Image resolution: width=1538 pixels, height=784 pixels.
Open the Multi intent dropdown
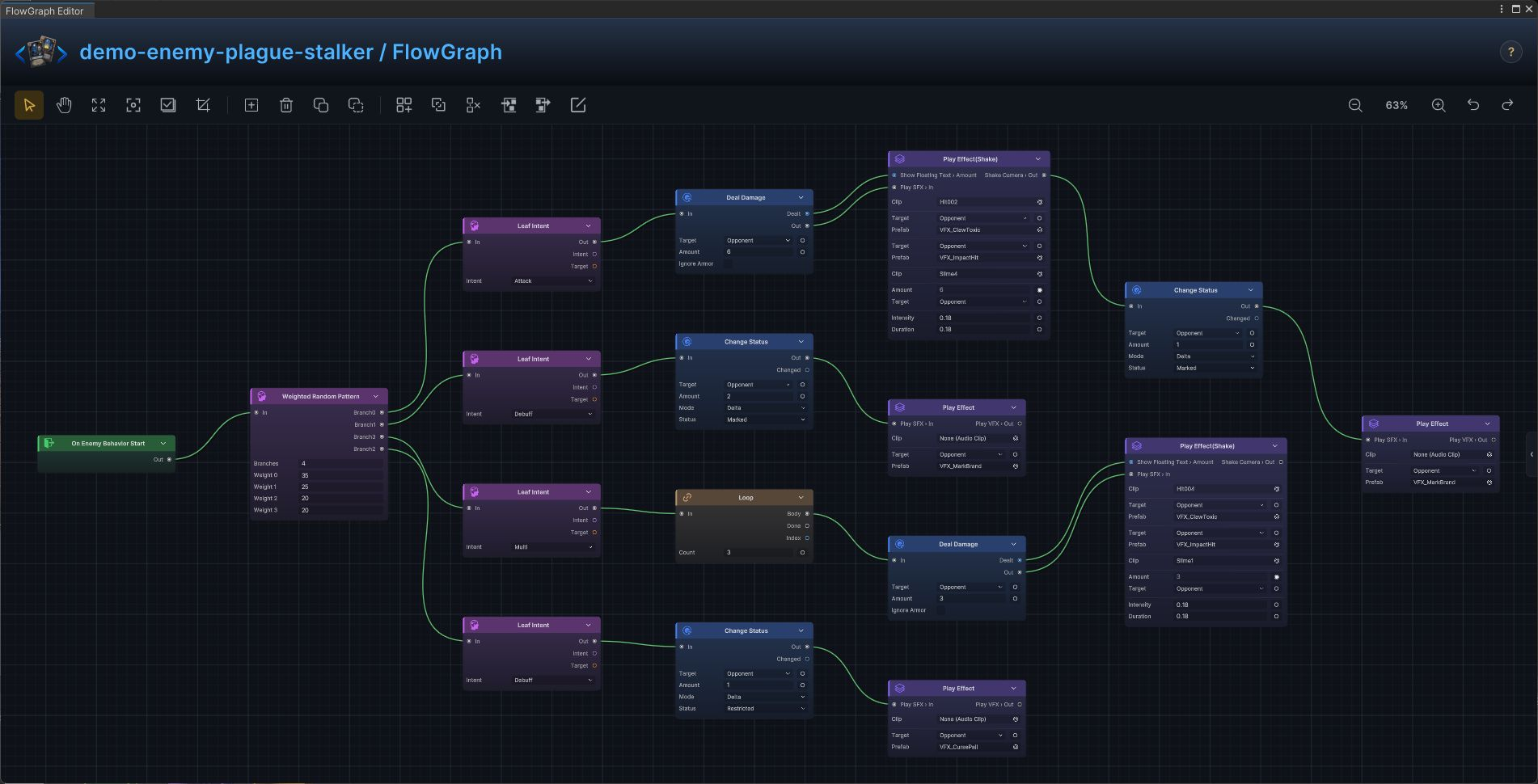click(x=553, y=547)
